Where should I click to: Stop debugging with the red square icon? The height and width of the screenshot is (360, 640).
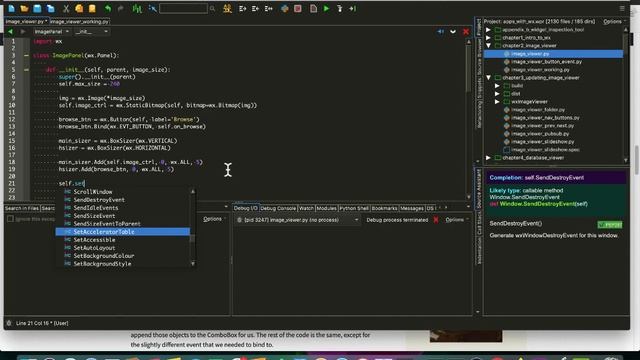point(298,8)
